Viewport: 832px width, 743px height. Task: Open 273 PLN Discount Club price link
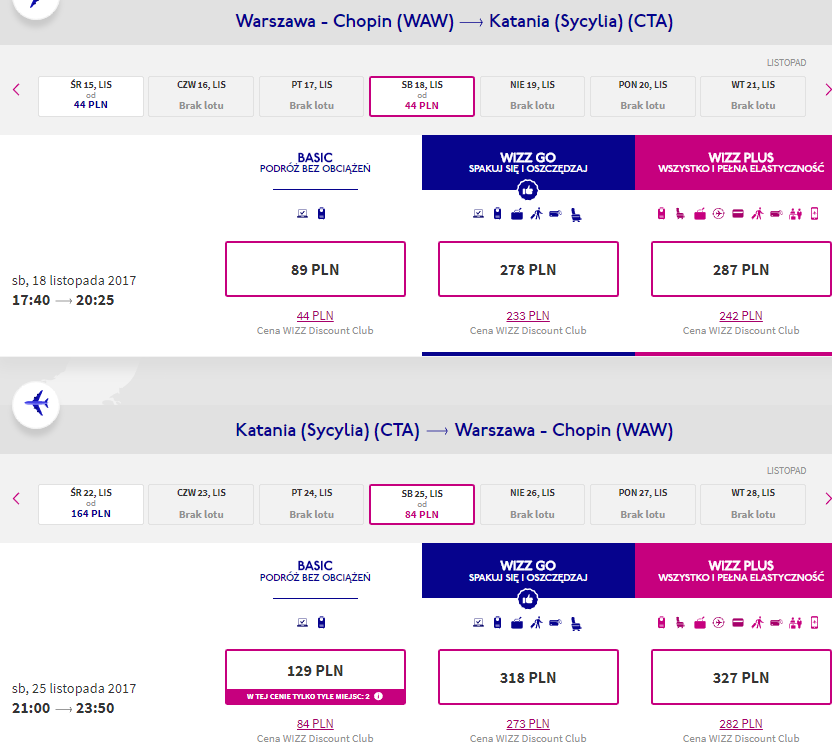tap(528, 724)
